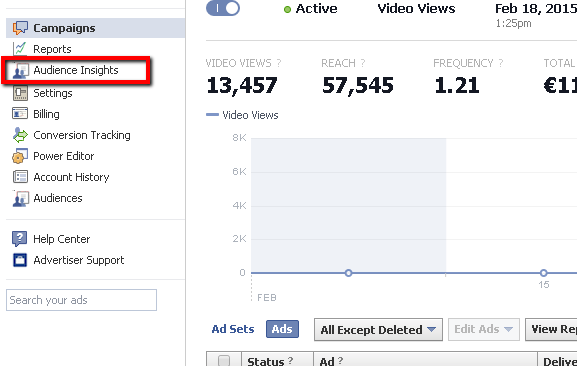The height and width of the screenshot is (366, 577).
Task: Click the Help Center question icon
Action: [20, 239]
